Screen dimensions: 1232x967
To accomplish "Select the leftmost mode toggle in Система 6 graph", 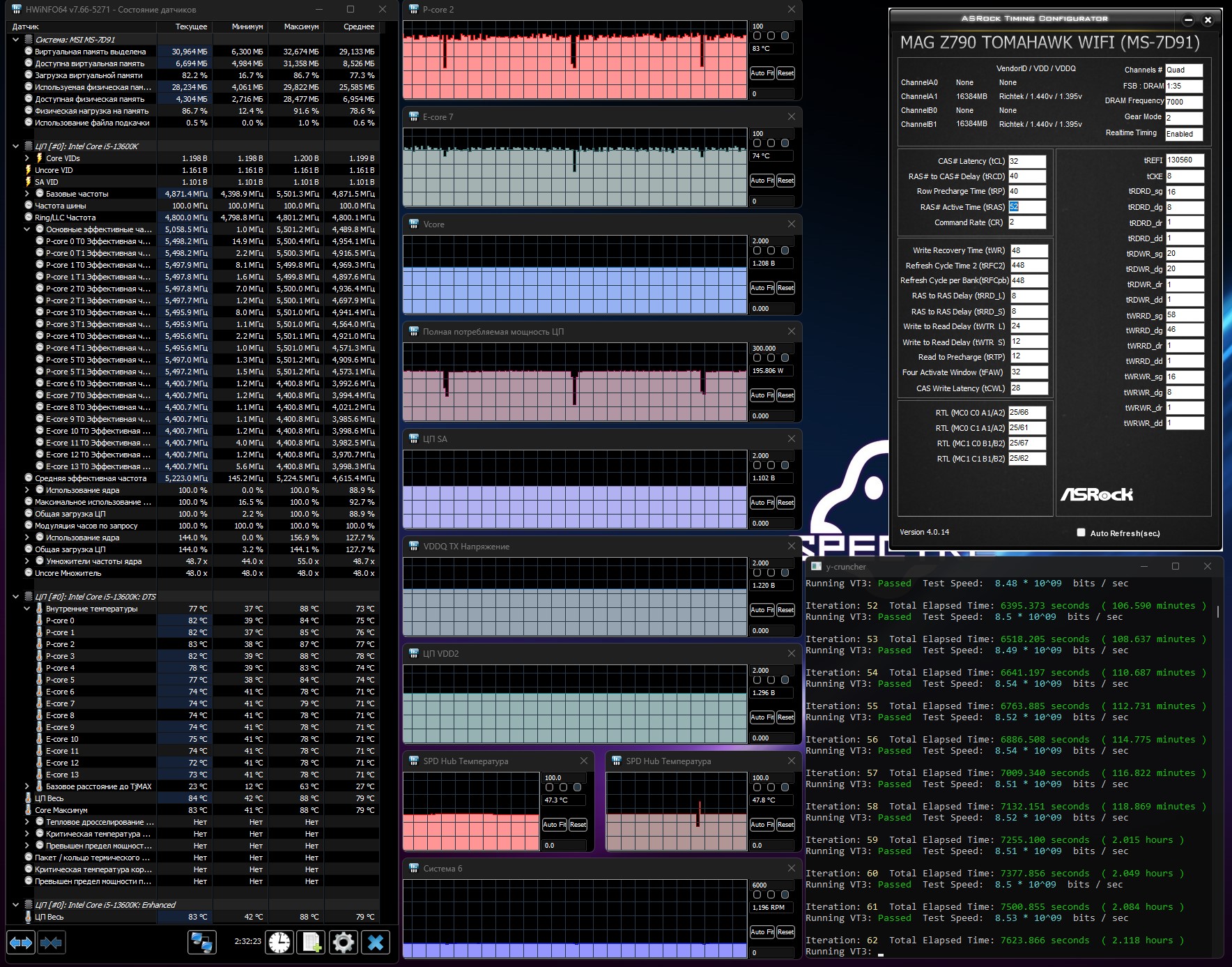I will 757,894.
